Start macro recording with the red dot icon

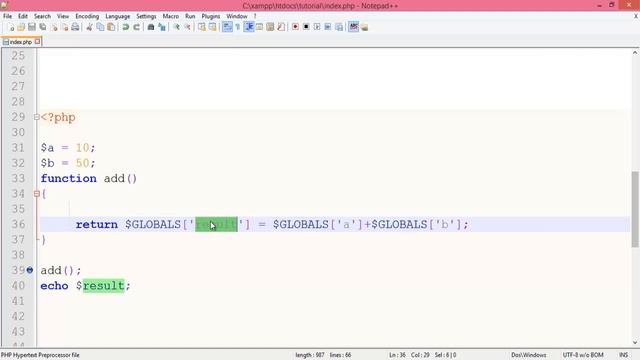pos(295,27)
